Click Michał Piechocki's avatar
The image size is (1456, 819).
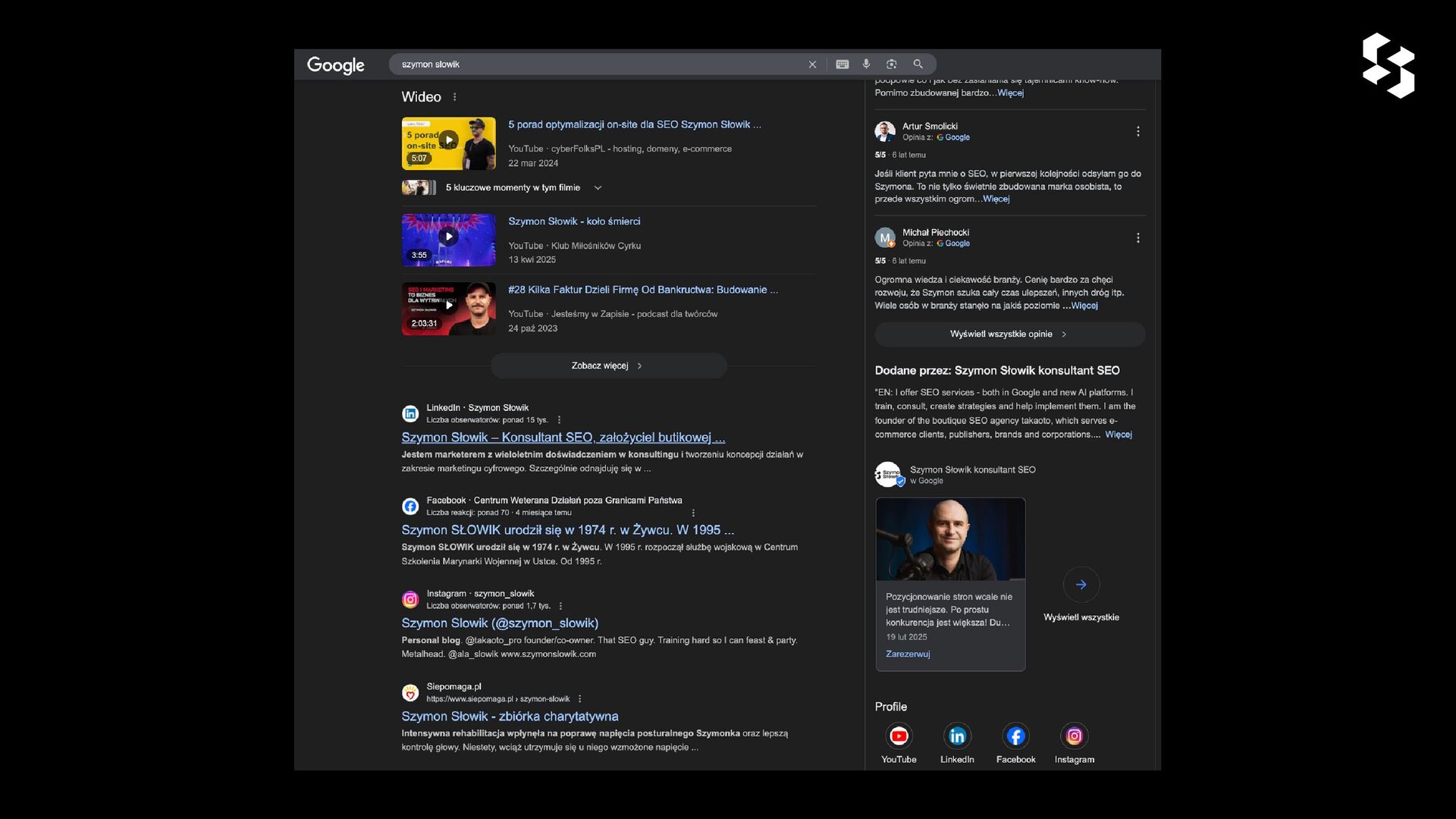coord(885,238)
